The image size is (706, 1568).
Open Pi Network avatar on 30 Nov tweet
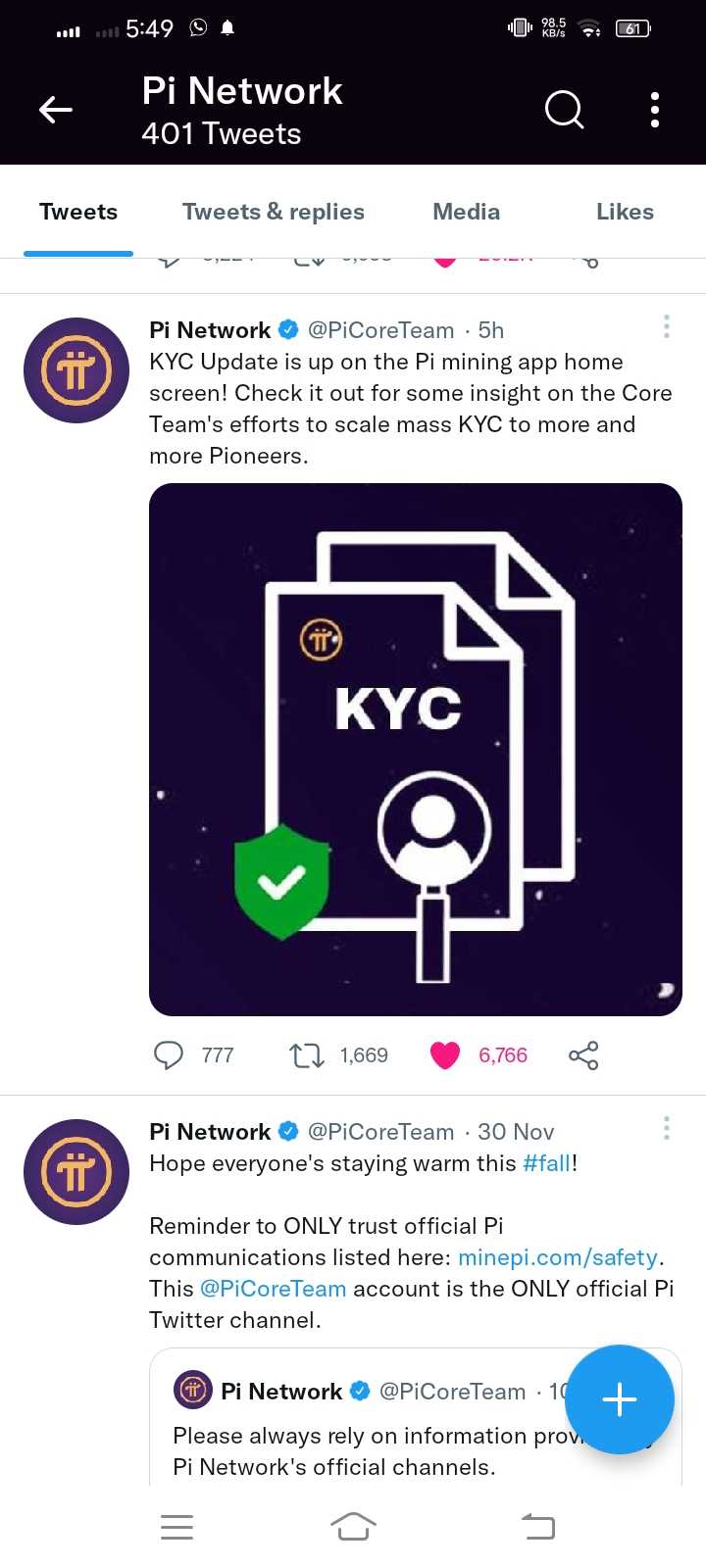click(76, 1172)
